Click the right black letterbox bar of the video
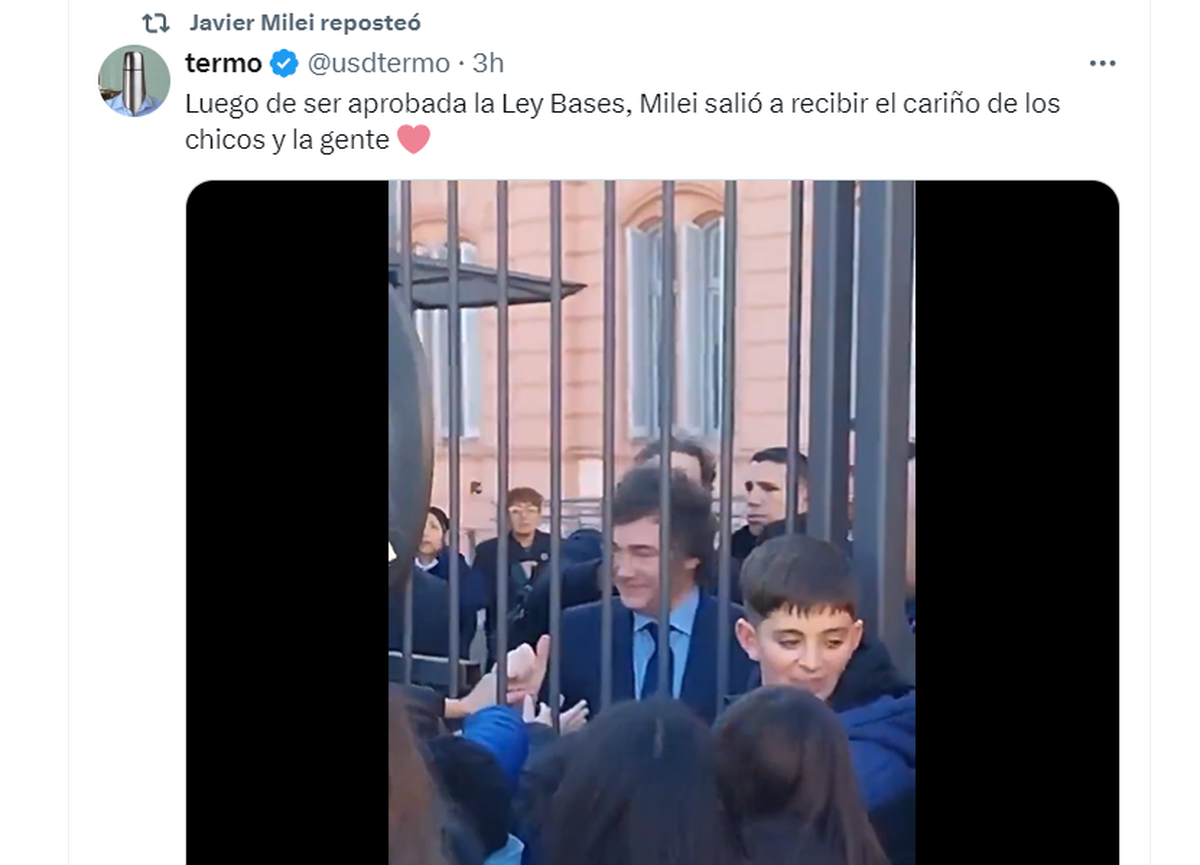The height and width of the screenshot is (865, 1200). [1017, 522]
